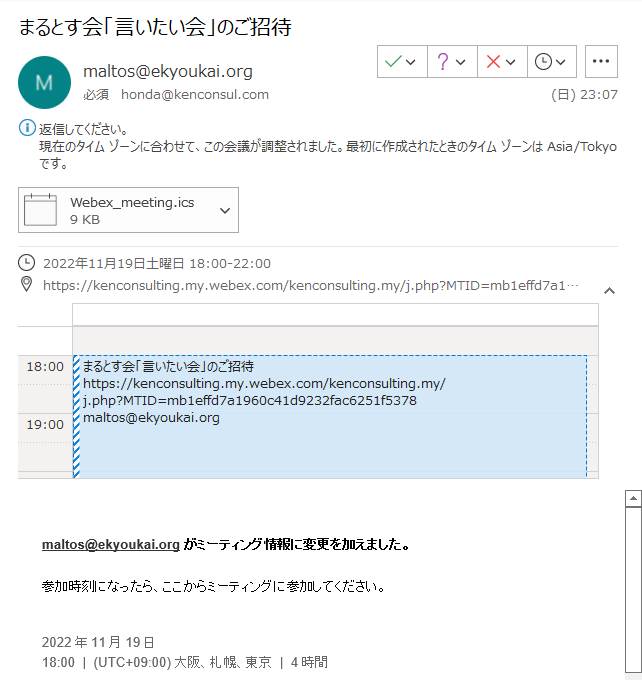Image resolution: width=642 pixels, height=680 pixels.
Task: Click the sender address maltos@ekyoukai.org in header
Action: (x=167, y=71)
